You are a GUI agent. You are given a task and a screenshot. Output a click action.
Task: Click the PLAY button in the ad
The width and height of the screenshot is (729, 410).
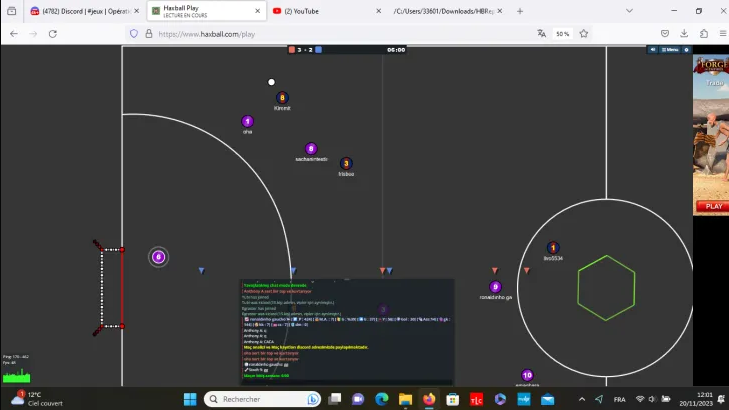click(712, 207)
